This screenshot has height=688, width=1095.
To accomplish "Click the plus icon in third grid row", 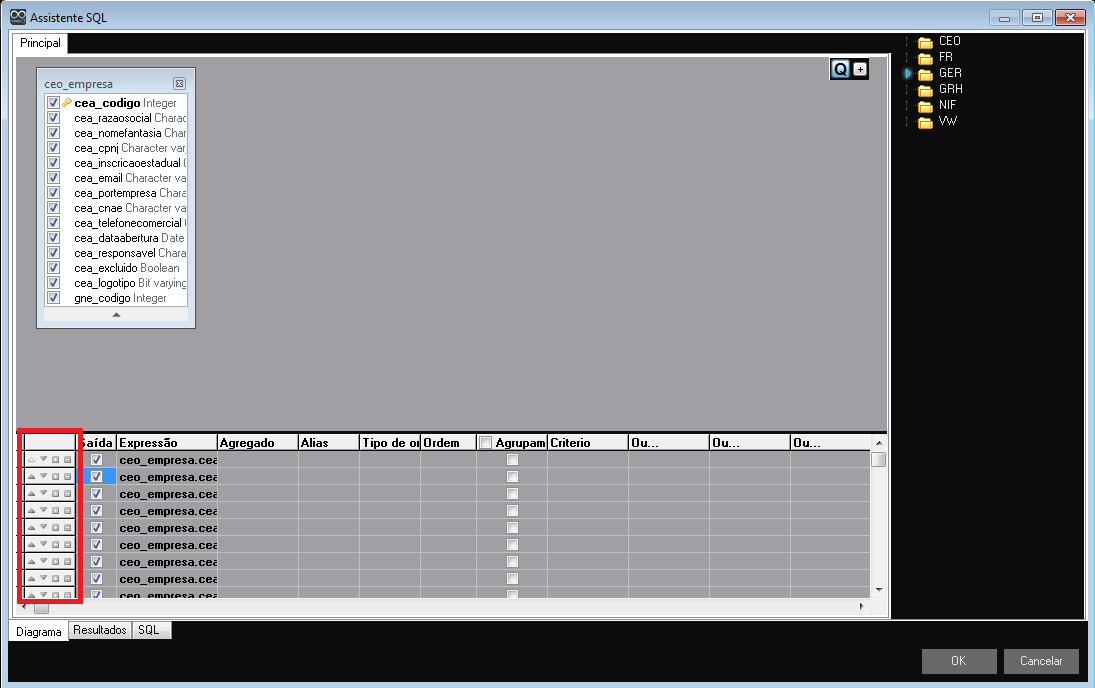I will coord(55,494).
